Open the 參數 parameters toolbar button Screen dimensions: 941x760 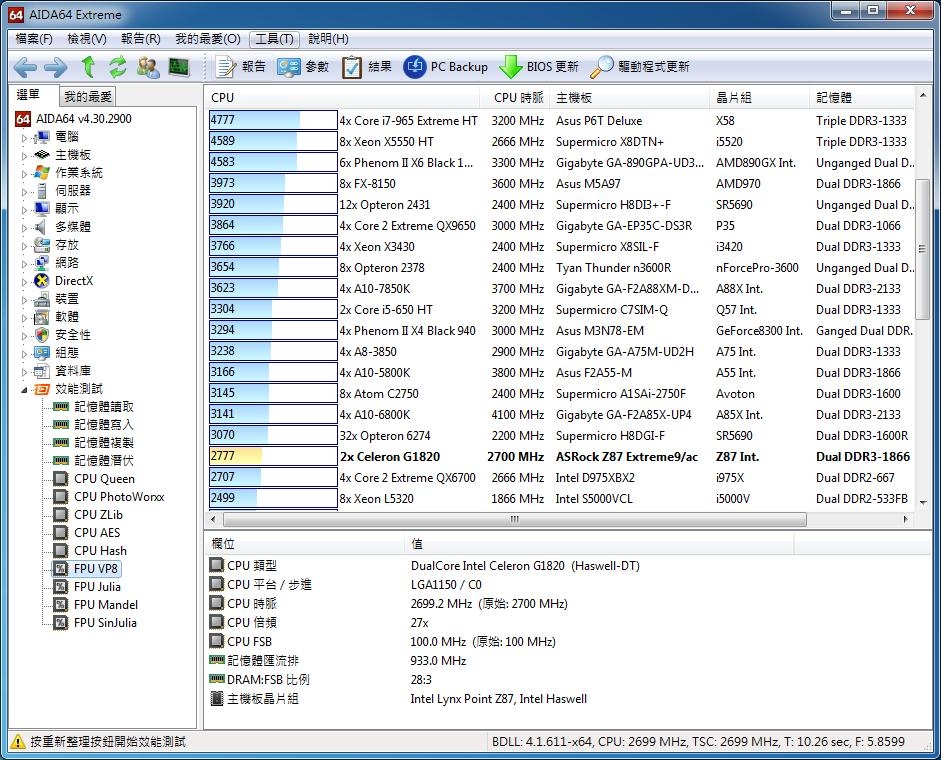click(303, 67)
